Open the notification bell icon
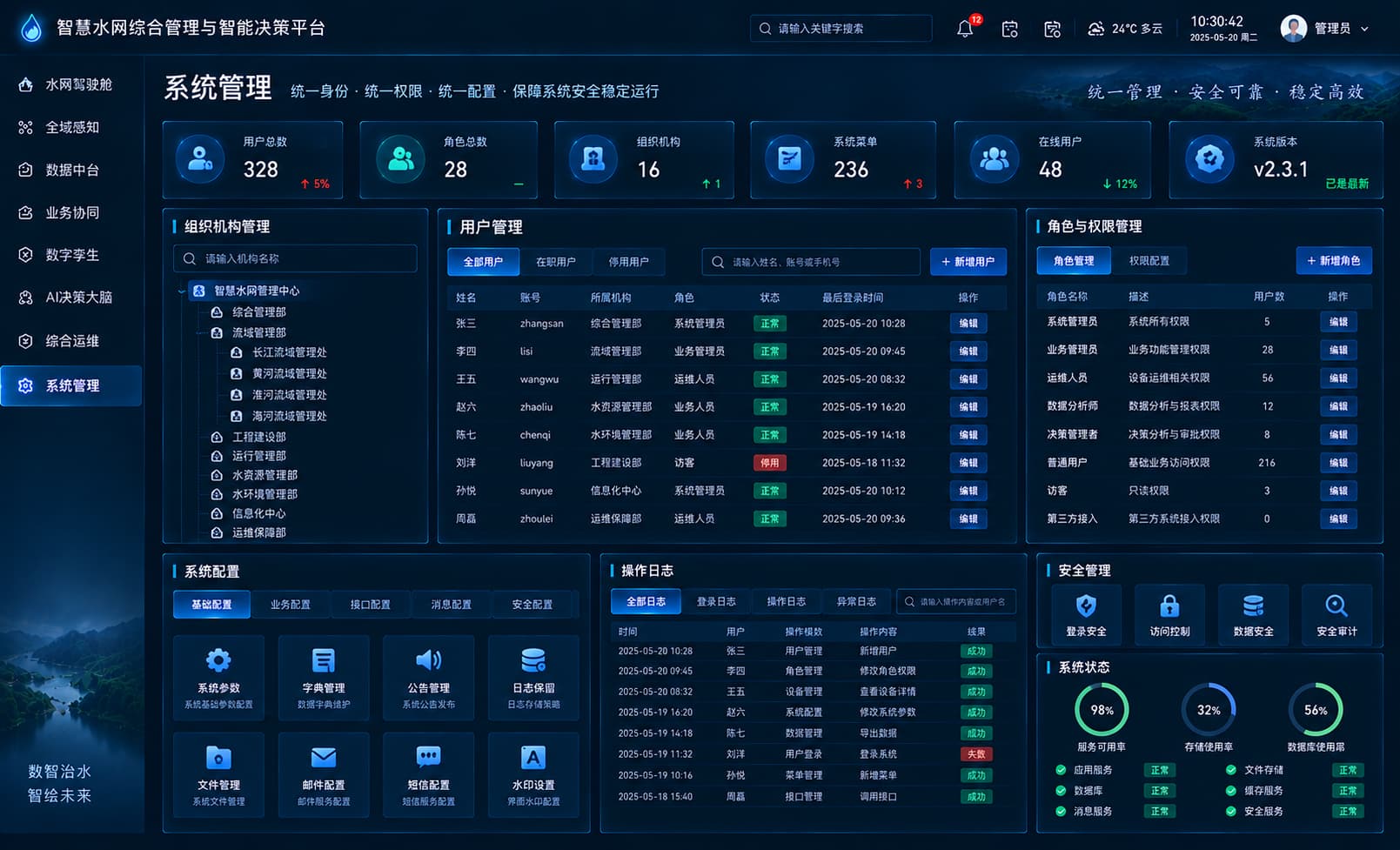Screen dimensions: 1400x850 [x=965, y=29]
